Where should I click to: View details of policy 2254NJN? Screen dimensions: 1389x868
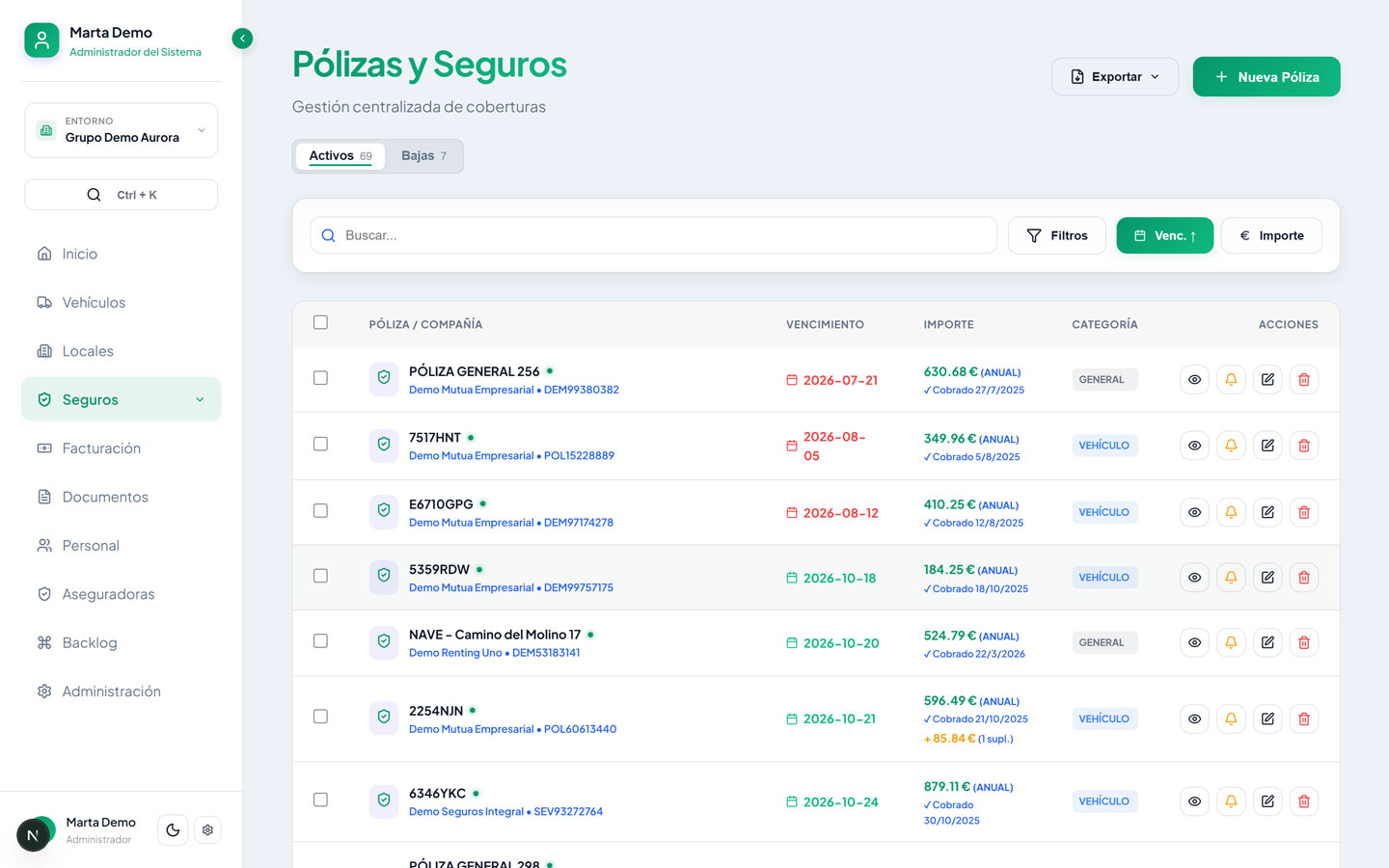click(x=1194, y=719)
